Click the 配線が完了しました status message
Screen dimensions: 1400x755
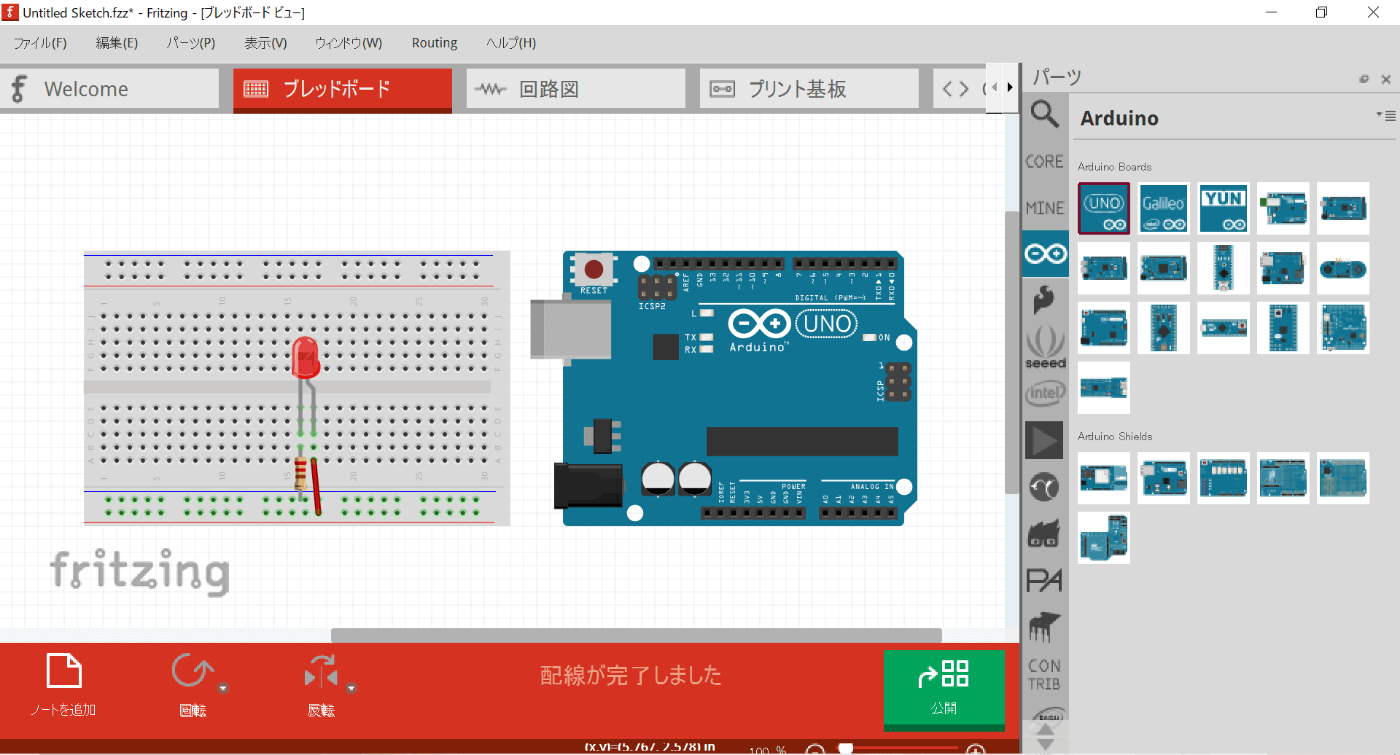pos(631,676)
